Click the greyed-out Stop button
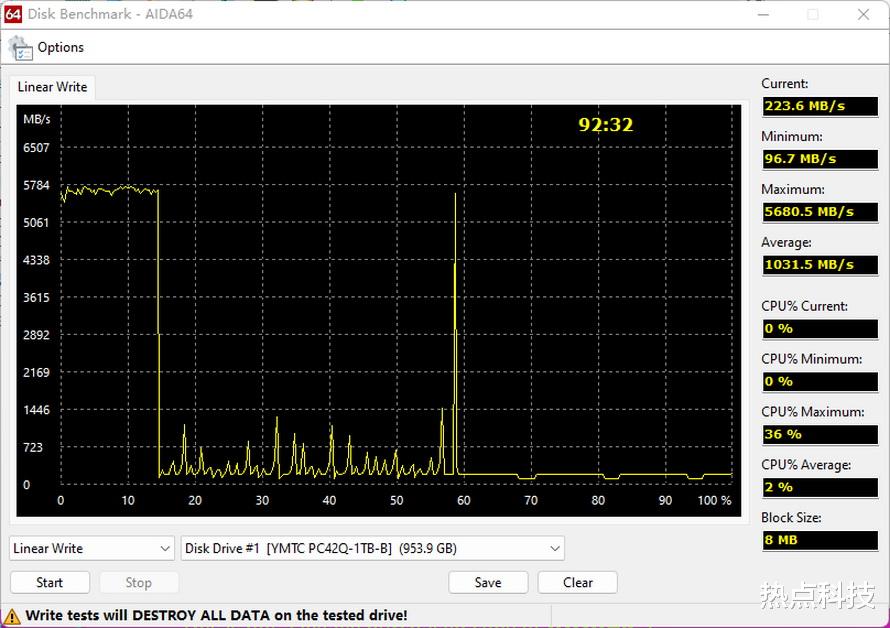 [139, 583]
